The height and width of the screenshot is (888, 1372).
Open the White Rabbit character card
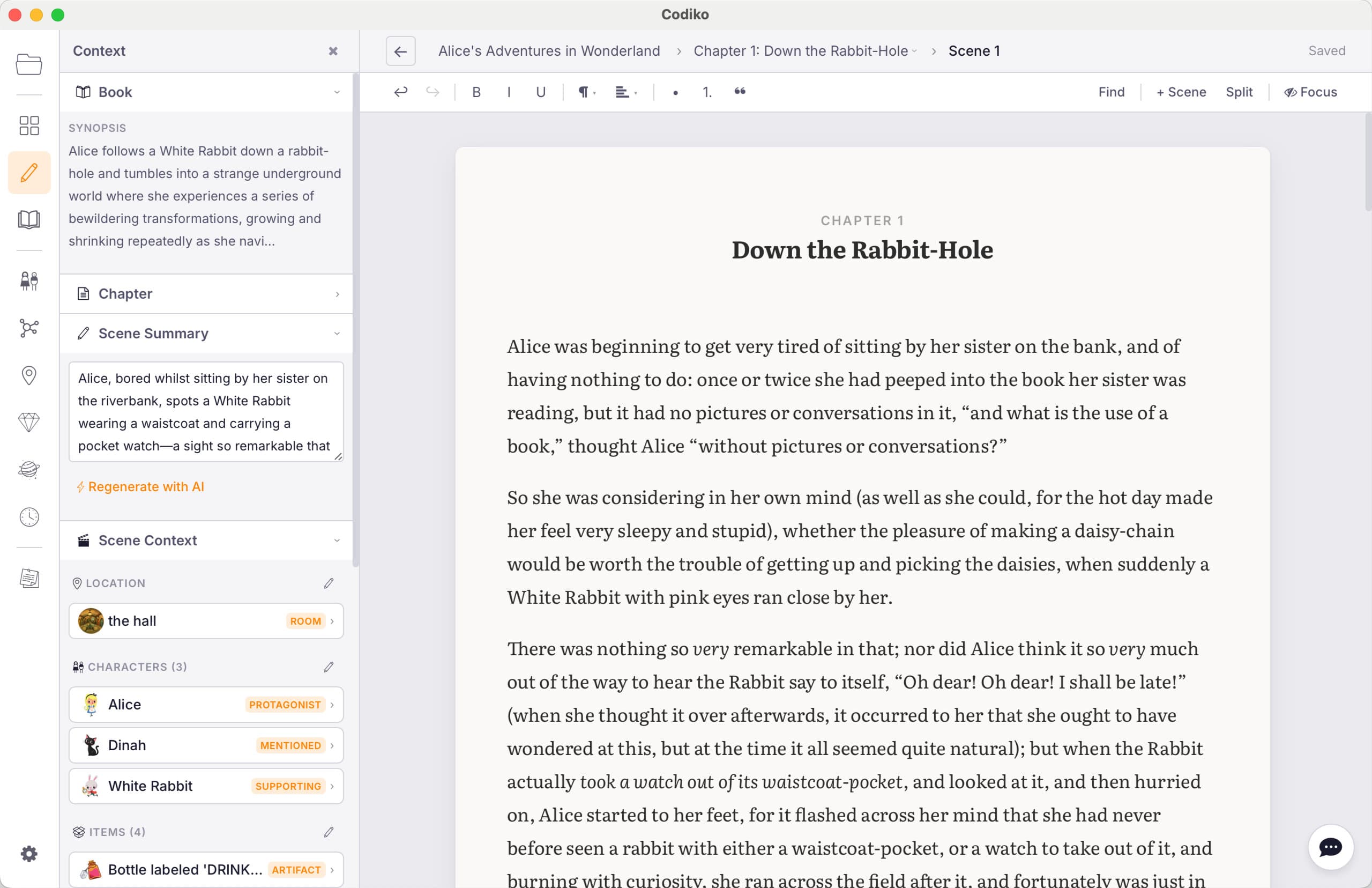point(206,786)
